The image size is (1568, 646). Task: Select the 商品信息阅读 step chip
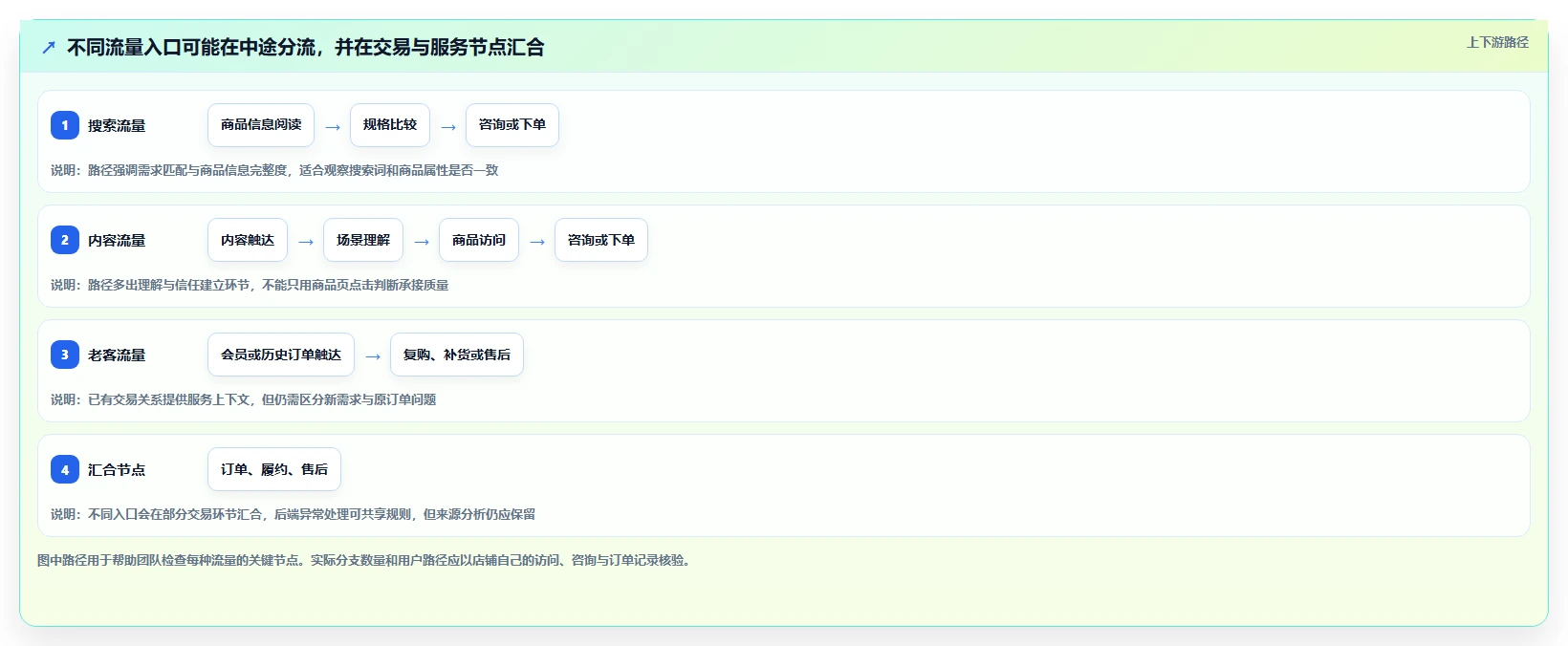261,125
